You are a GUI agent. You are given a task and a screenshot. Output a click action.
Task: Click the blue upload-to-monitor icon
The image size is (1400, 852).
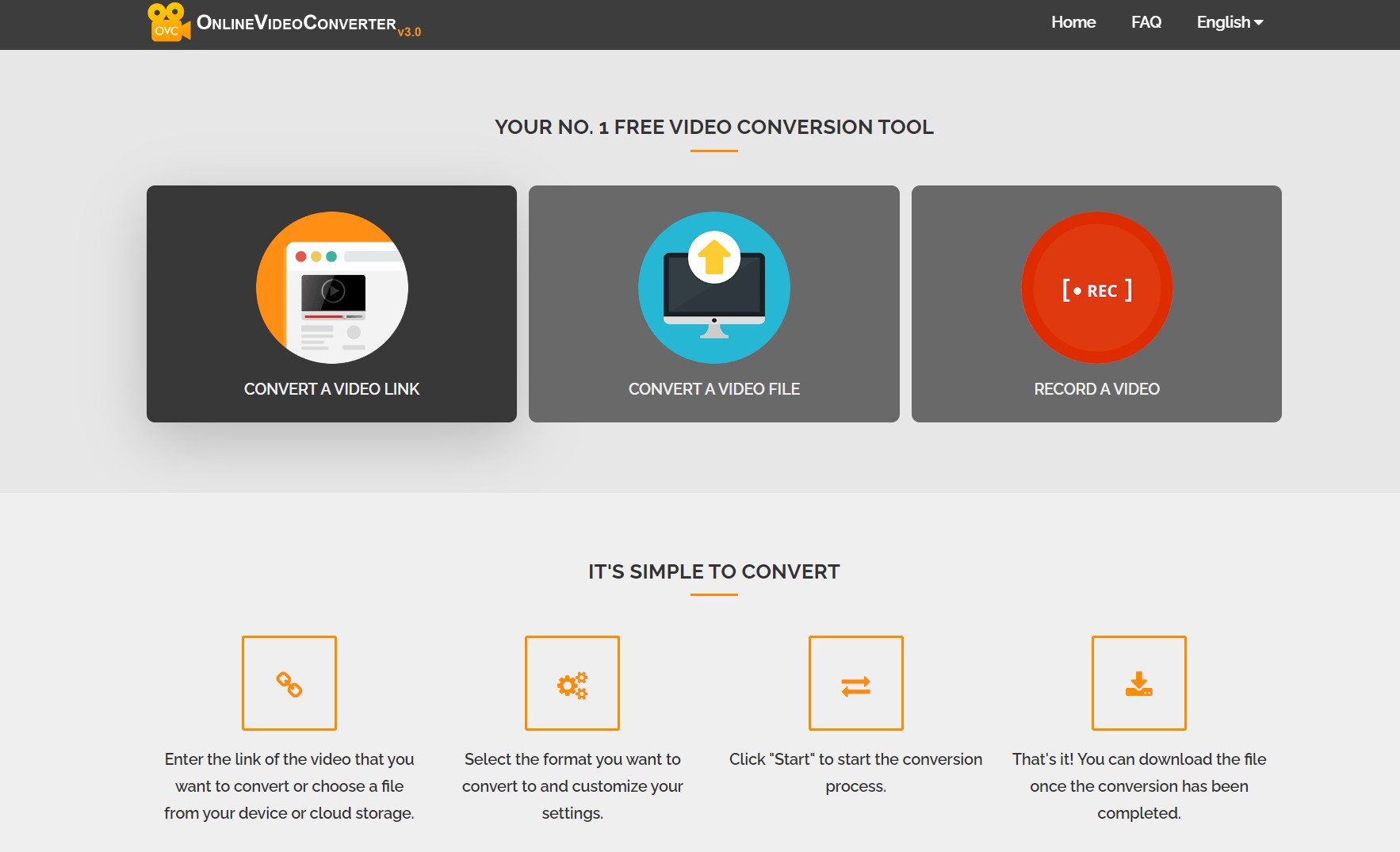tap(713, 288)
